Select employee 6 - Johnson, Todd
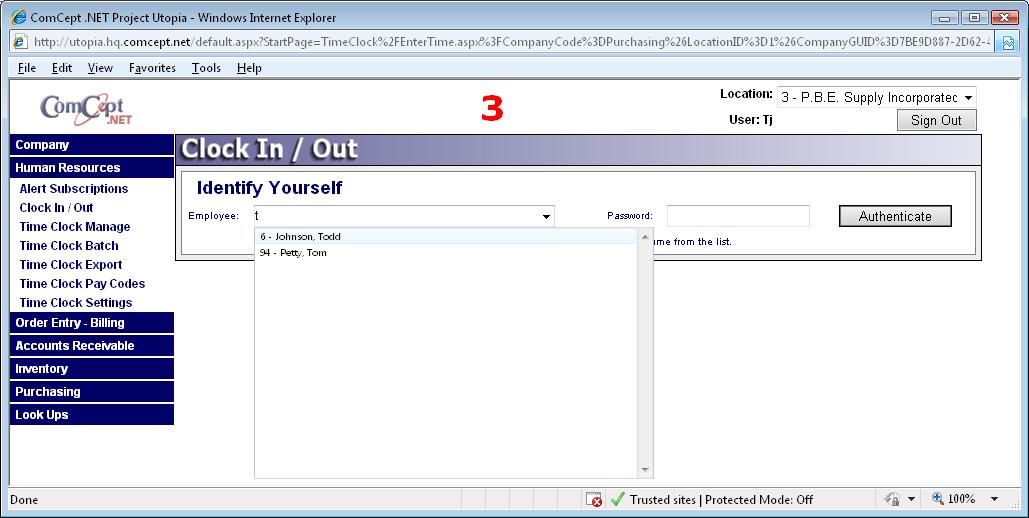1029x518 pixels. click(x=300, y=237)
